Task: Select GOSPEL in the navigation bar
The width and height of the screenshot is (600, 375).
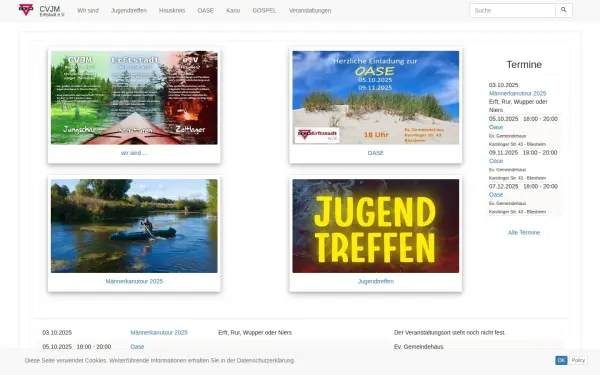Action: tap(264, 11)
